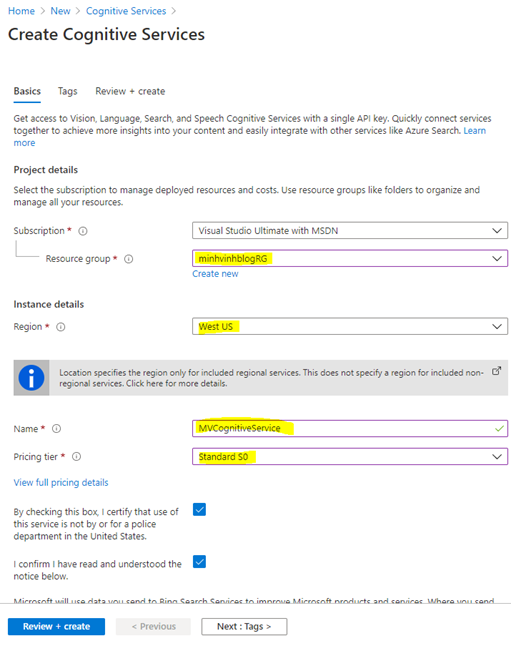Open the Subscription dropdown

click(350, 231)
